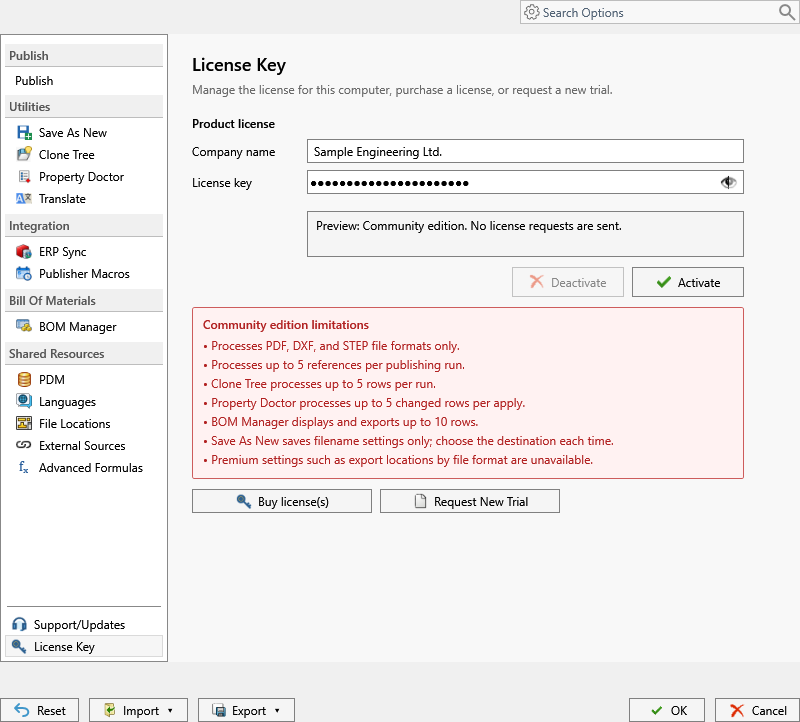Click the External Sources link icon

pyautogui.click(x=24, y=445)
